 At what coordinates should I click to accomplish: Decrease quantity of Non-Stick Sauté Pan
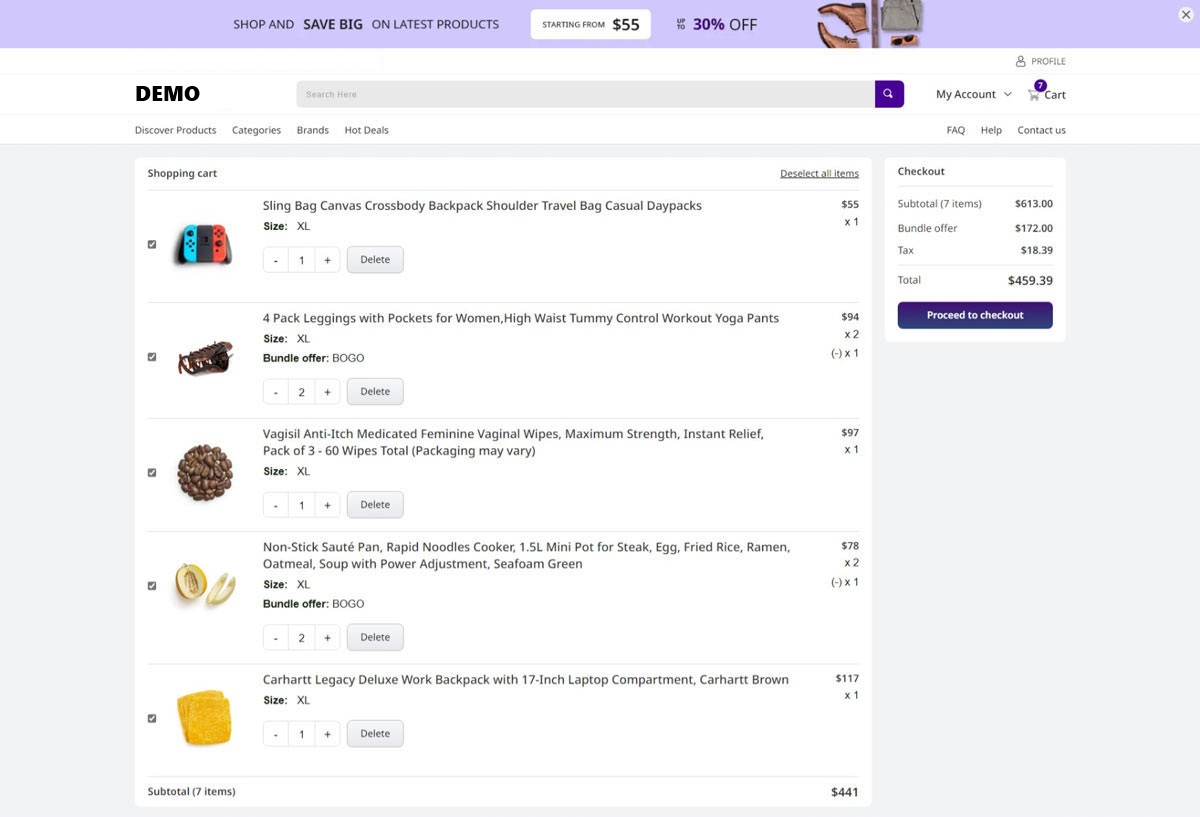tap(276, 638)
